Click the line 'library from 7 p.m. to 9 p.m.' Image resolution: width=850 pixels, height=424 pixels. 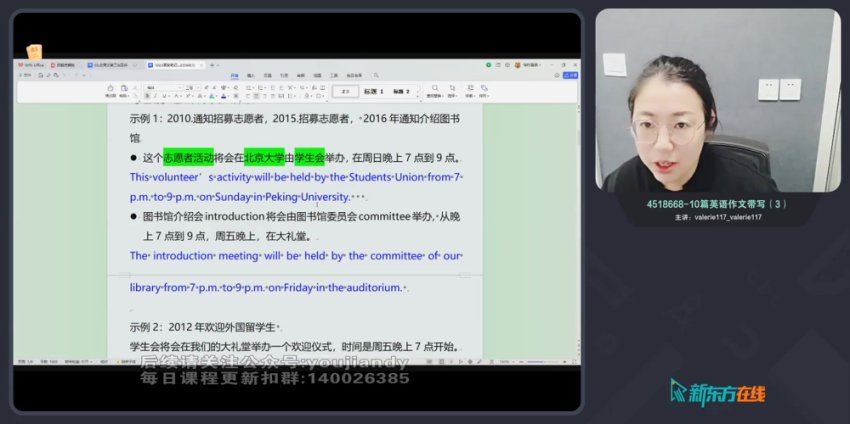(268, 288)
